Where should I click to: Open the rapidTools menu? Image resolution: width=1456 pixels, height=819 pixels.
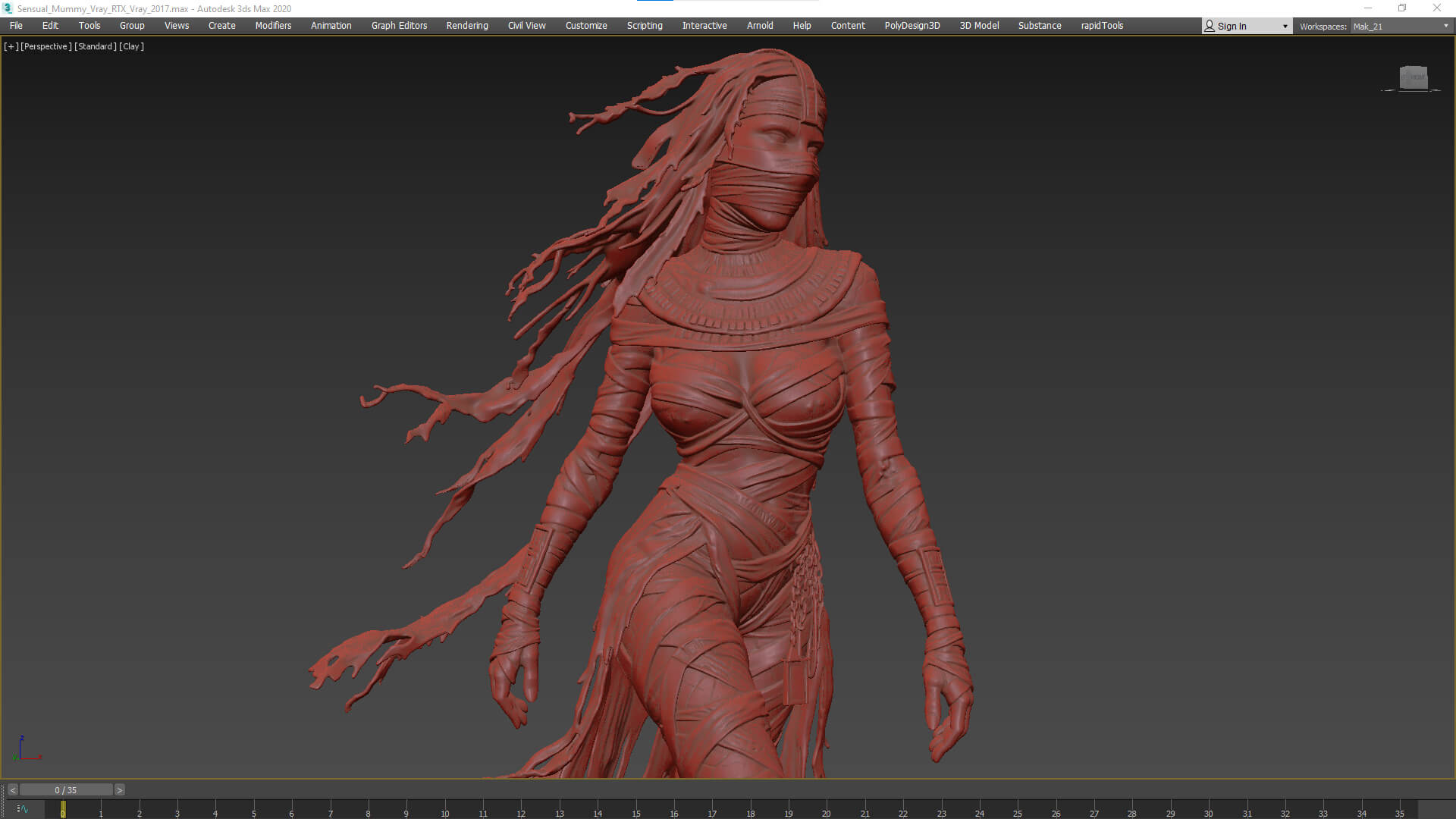click(1103, 26)
